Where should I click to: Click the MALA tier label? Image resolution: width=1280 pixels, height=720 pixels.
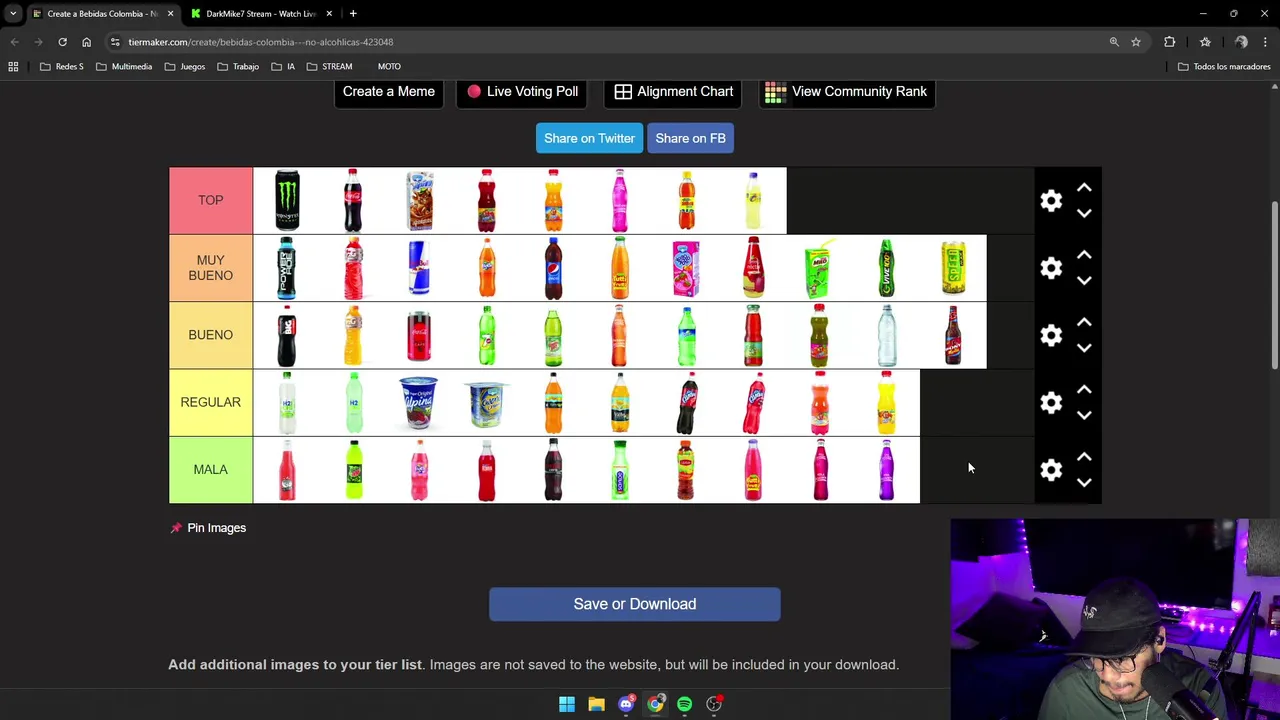[x=211, y=470]
